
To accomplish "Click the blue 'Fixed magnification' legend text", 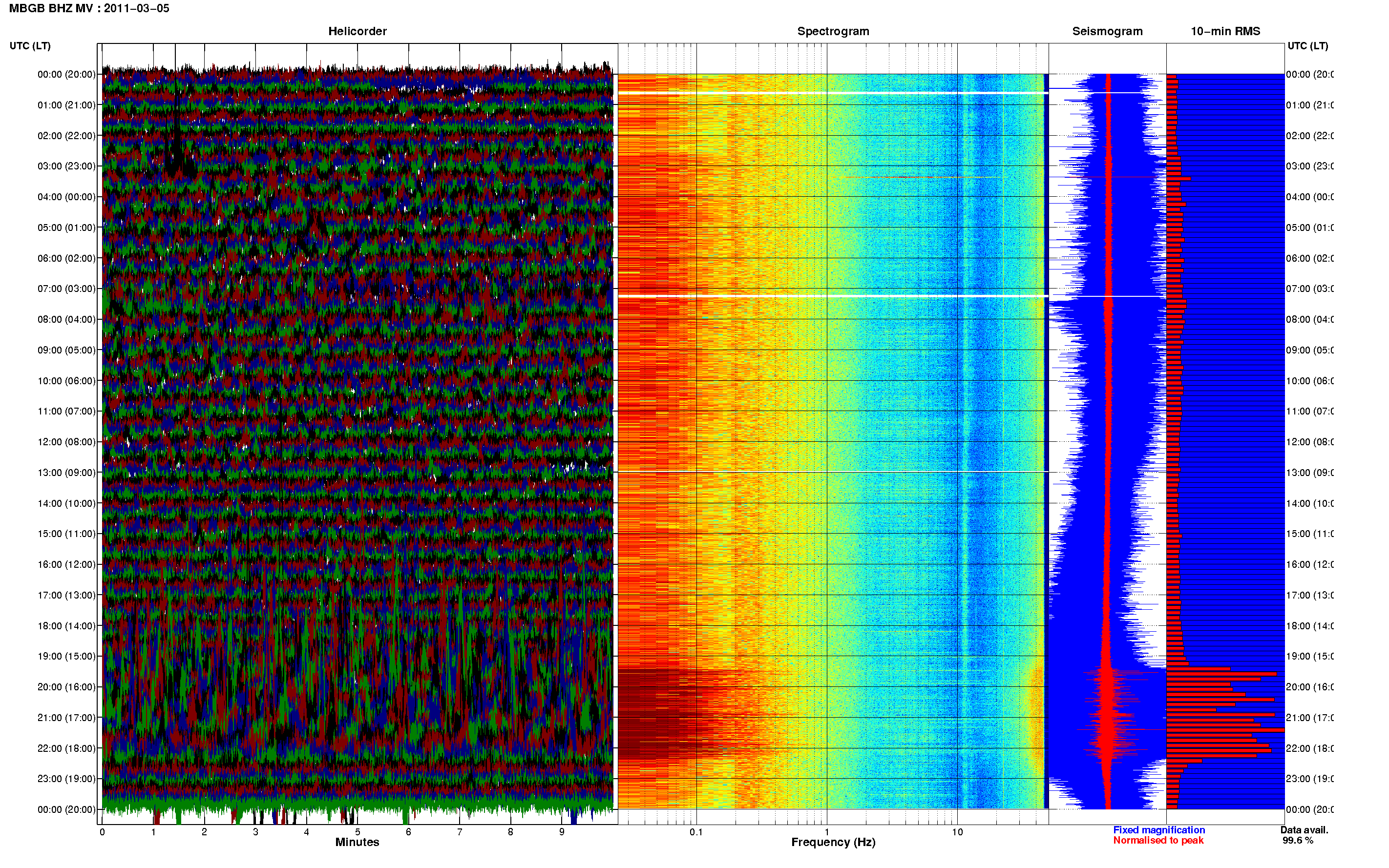I will [1159, 830].
